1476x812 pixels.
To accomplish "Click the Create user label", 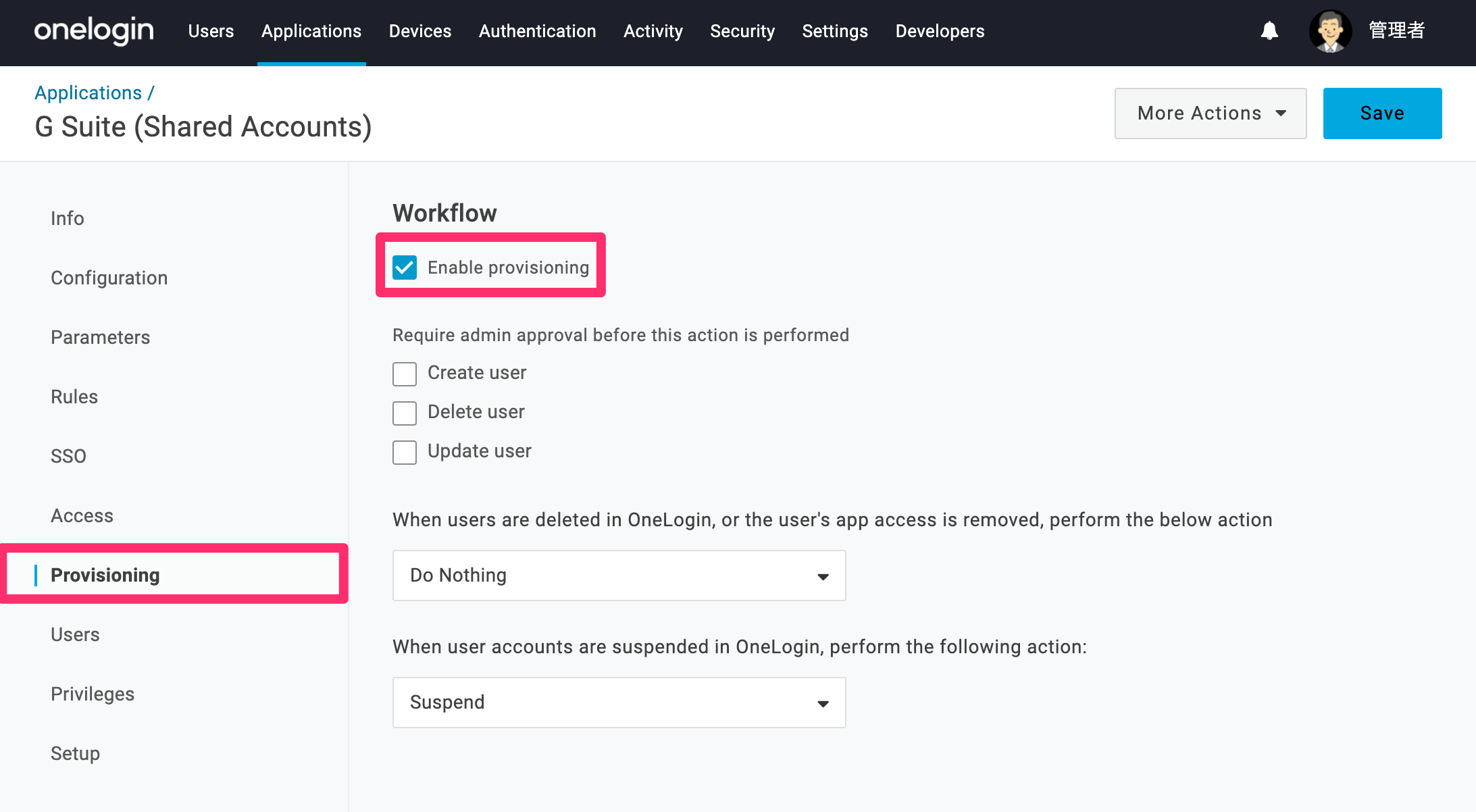I will 477,373.
